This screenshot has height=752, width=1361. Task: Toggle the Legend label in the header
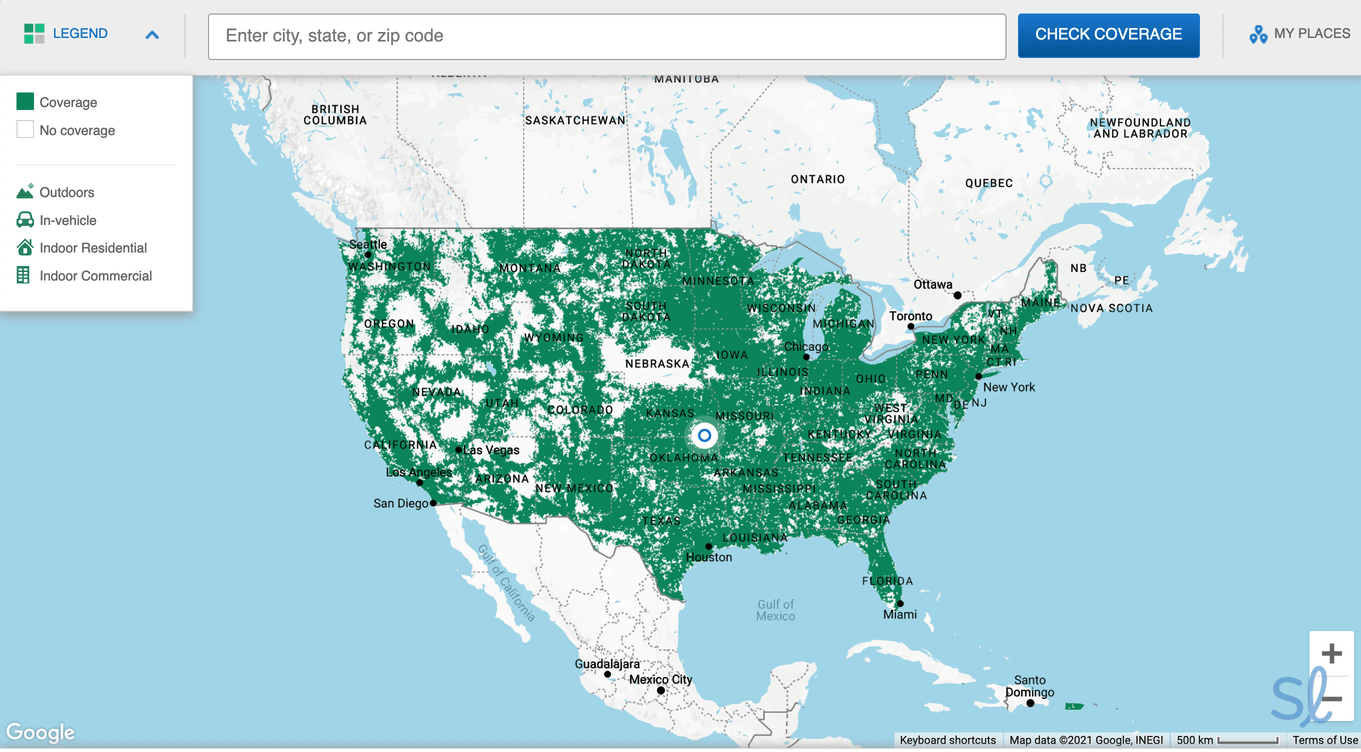[x=80, y=34]
